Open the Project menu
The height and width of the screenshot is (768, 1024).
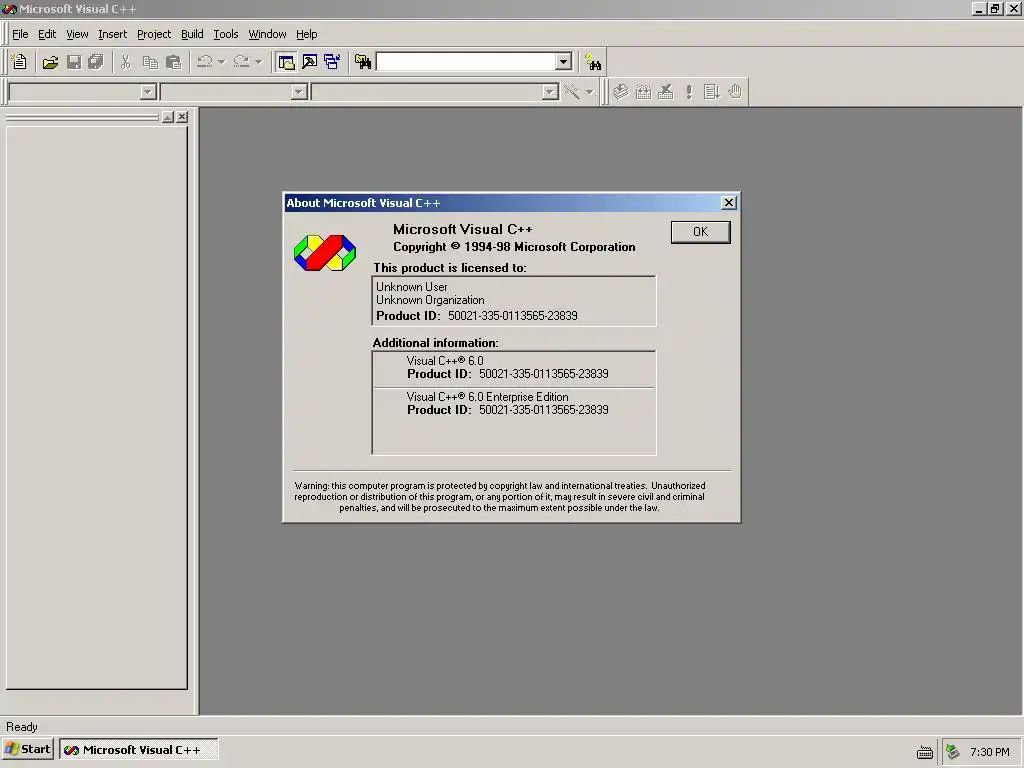153,34
